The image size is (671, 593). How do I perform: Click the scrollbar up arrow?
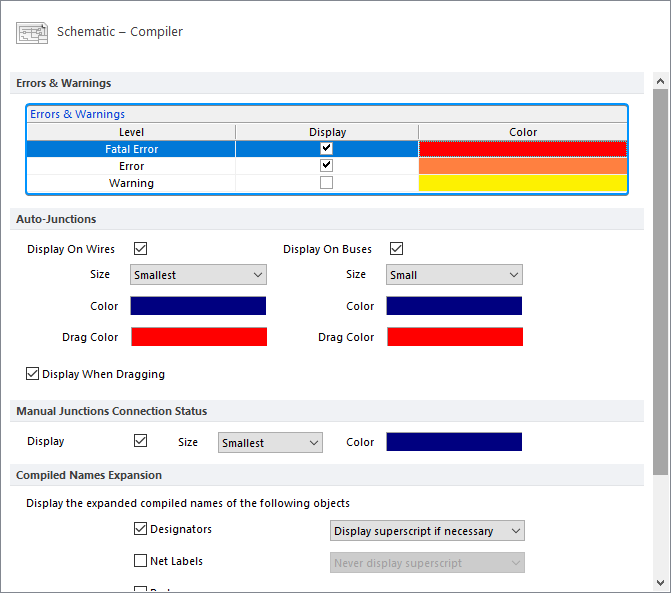coord(660,81)
